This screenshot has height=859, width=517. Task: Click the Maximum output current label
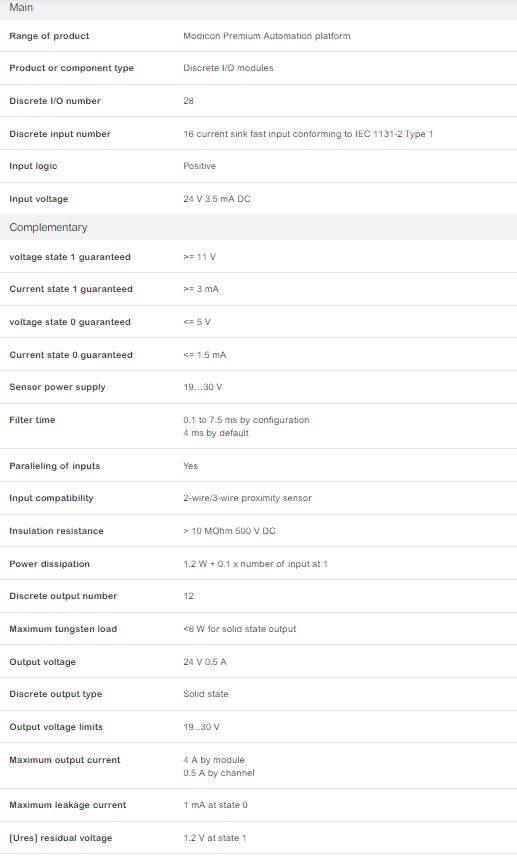click(65, 760)
